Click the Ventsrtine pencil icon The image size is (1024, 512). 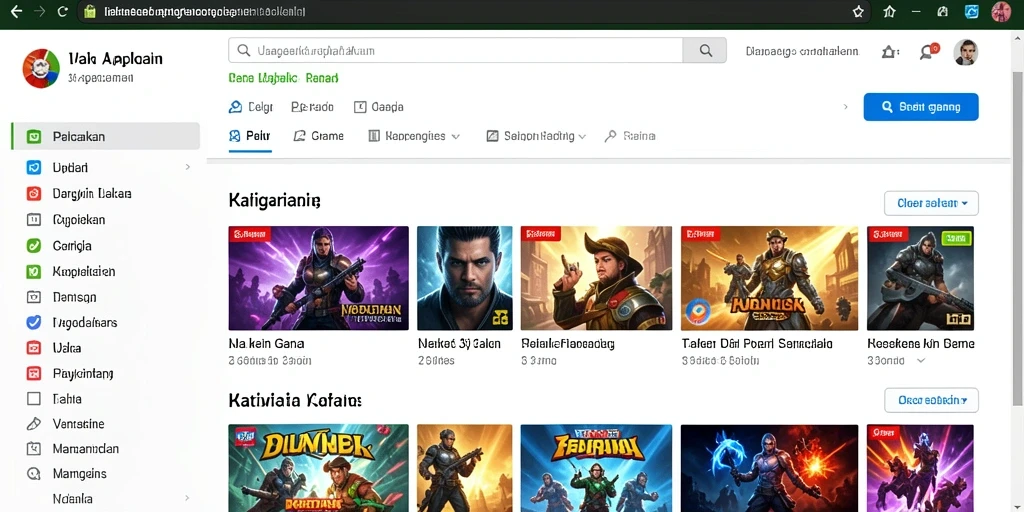point(34,424)
